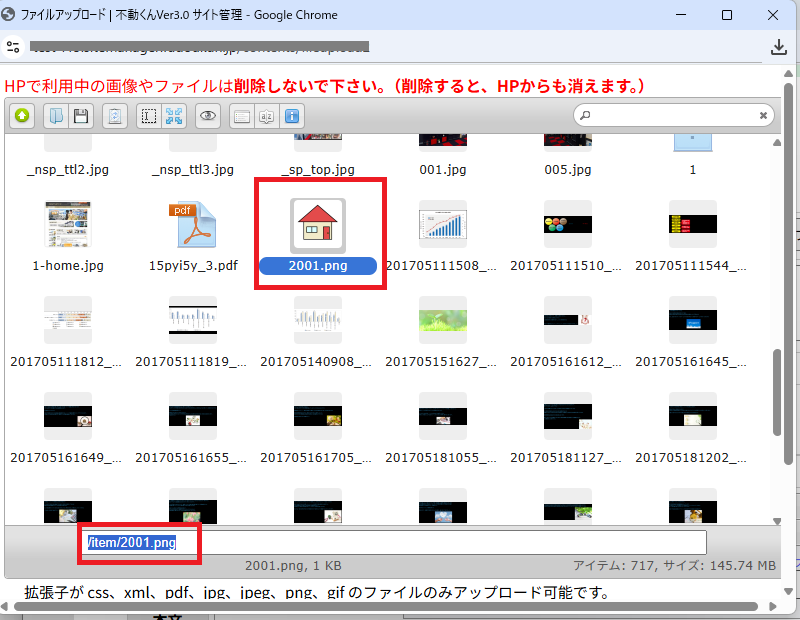
Task: Toggle list view using the view icon
Action: [x=242, y=116]
